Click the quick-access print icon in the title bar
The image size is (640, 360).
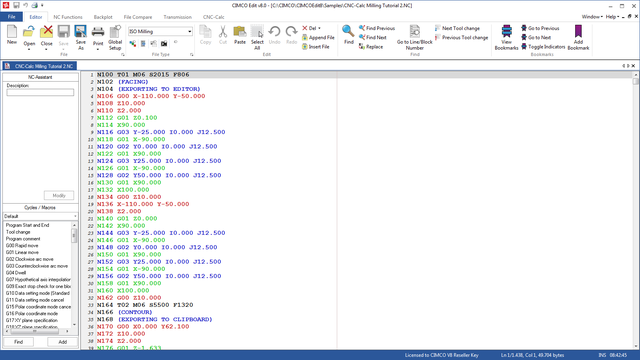tap(35, 5)
